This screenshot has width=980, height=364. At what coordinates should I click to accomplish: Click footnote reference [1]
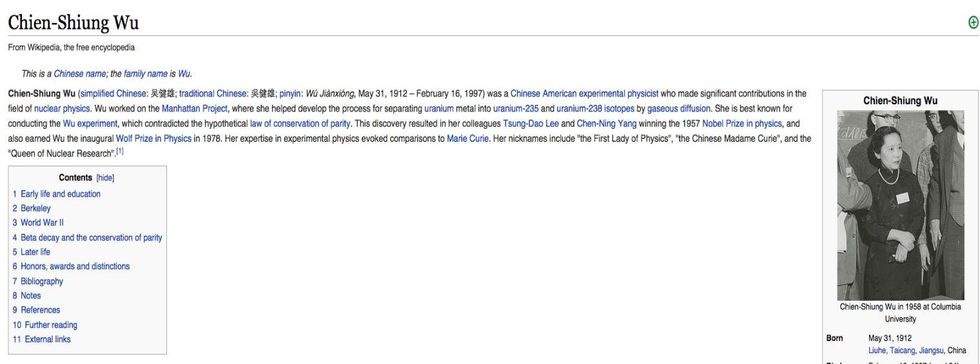[x=120, y=151]
